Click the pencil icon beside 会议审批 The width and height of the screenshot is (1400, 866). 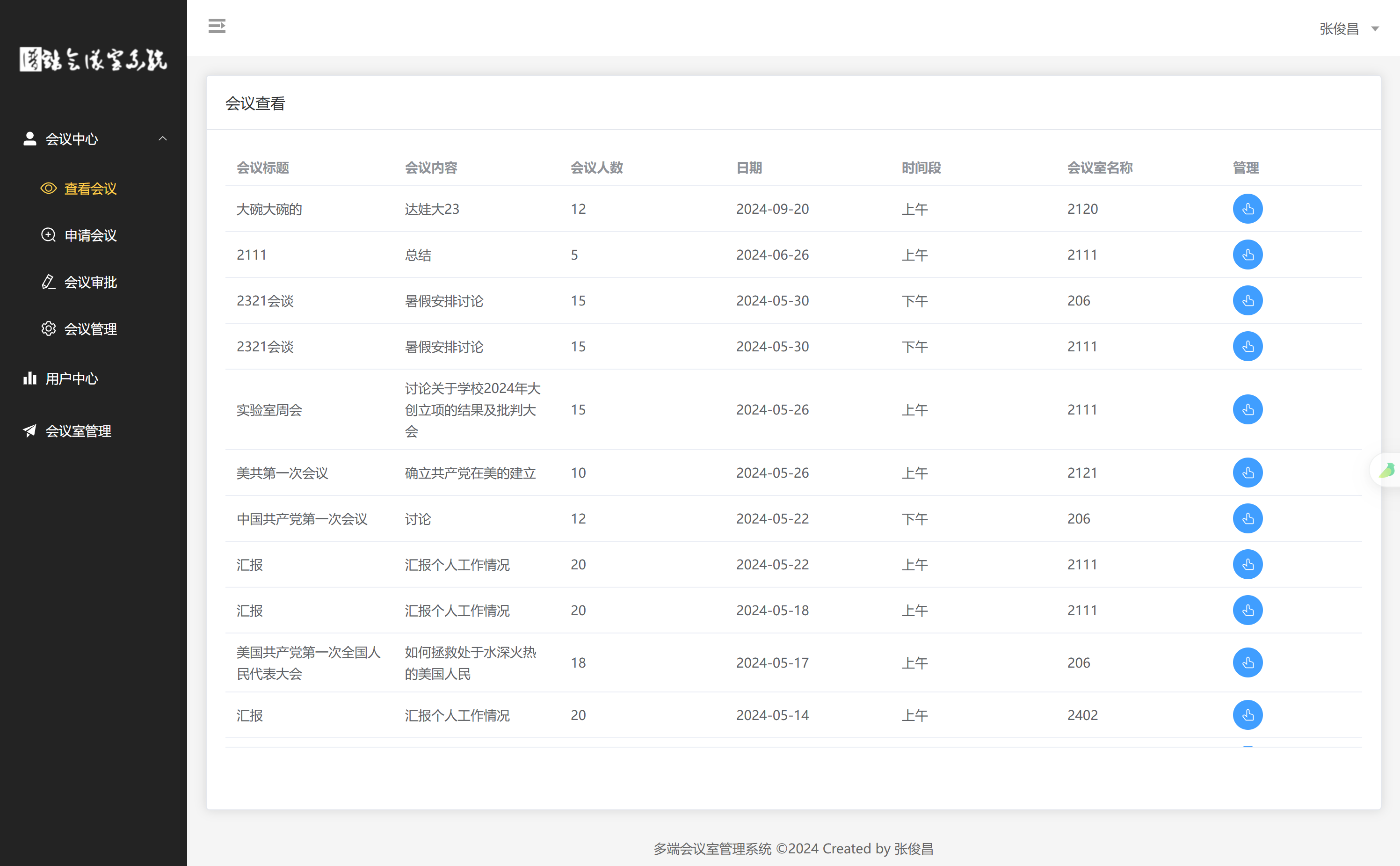coord(49,282)
